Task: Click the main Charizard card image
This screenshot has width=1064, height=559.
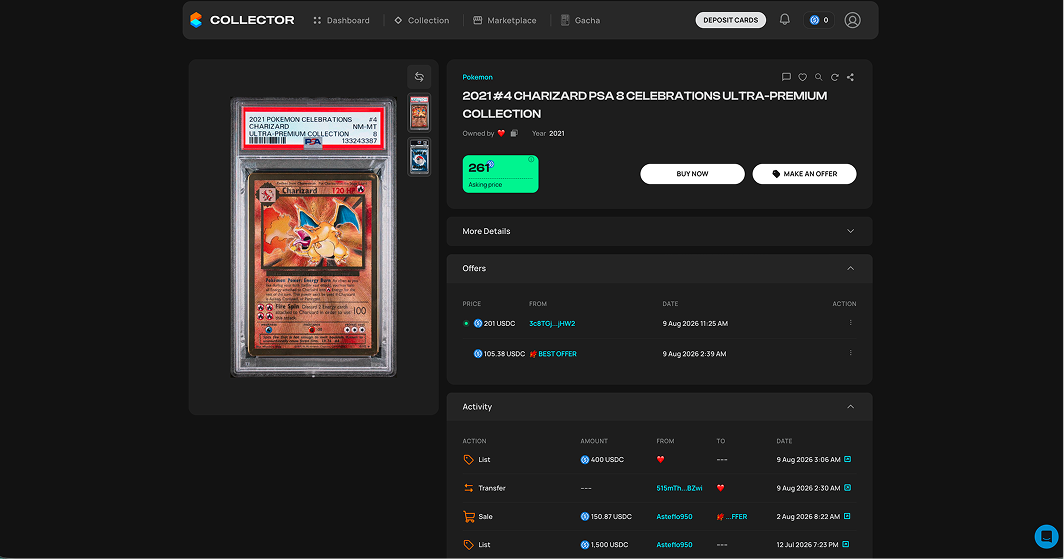Action: coord(313,237)
